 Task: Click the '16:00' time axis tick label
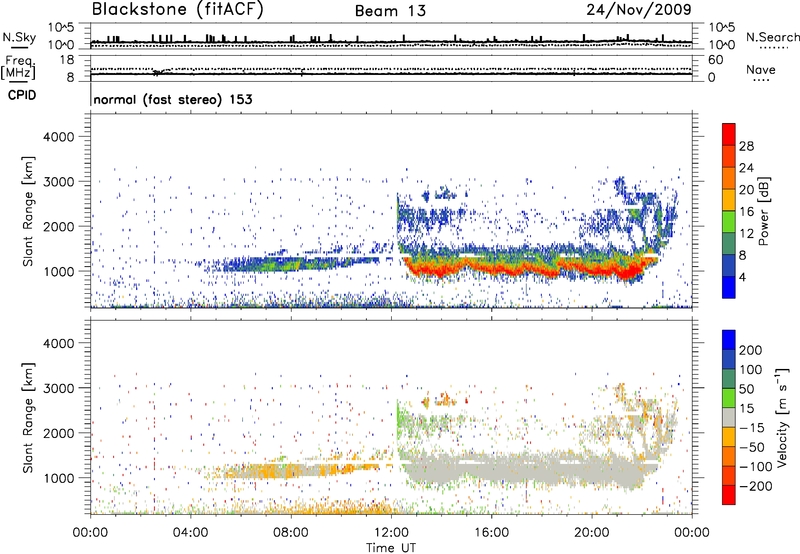click(491, 533)
